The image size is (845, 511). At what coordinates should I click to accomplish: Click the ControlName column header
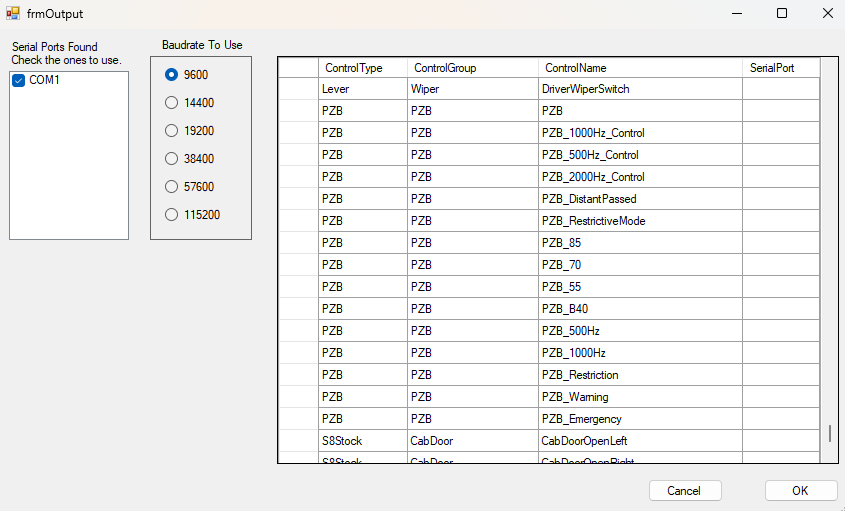[640, 68]
